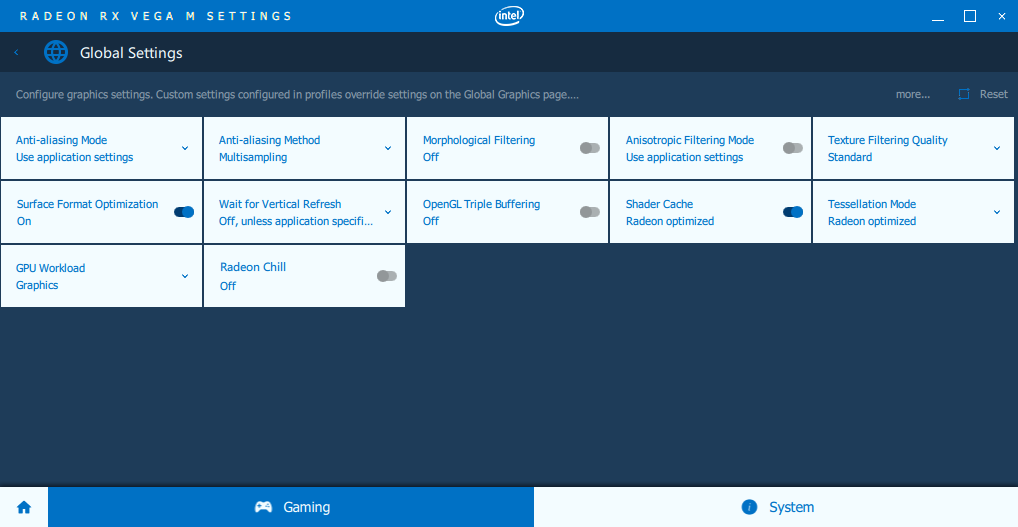This screenshot has height=527, width=1018.
Task: Open Wait for Vertical Refresh dropdown
Action: (388, 212)
